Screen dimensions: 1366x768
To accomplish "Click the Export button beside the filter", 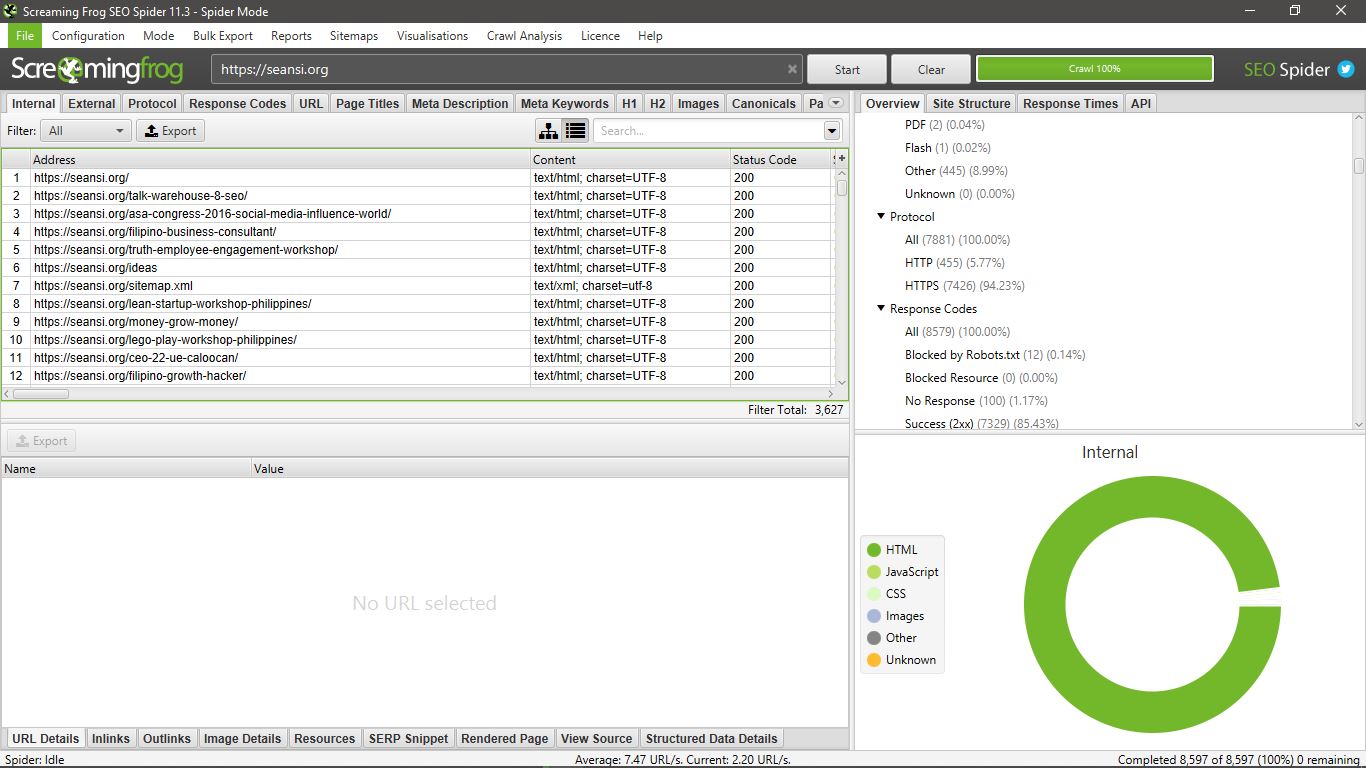I will click(170, 131).
